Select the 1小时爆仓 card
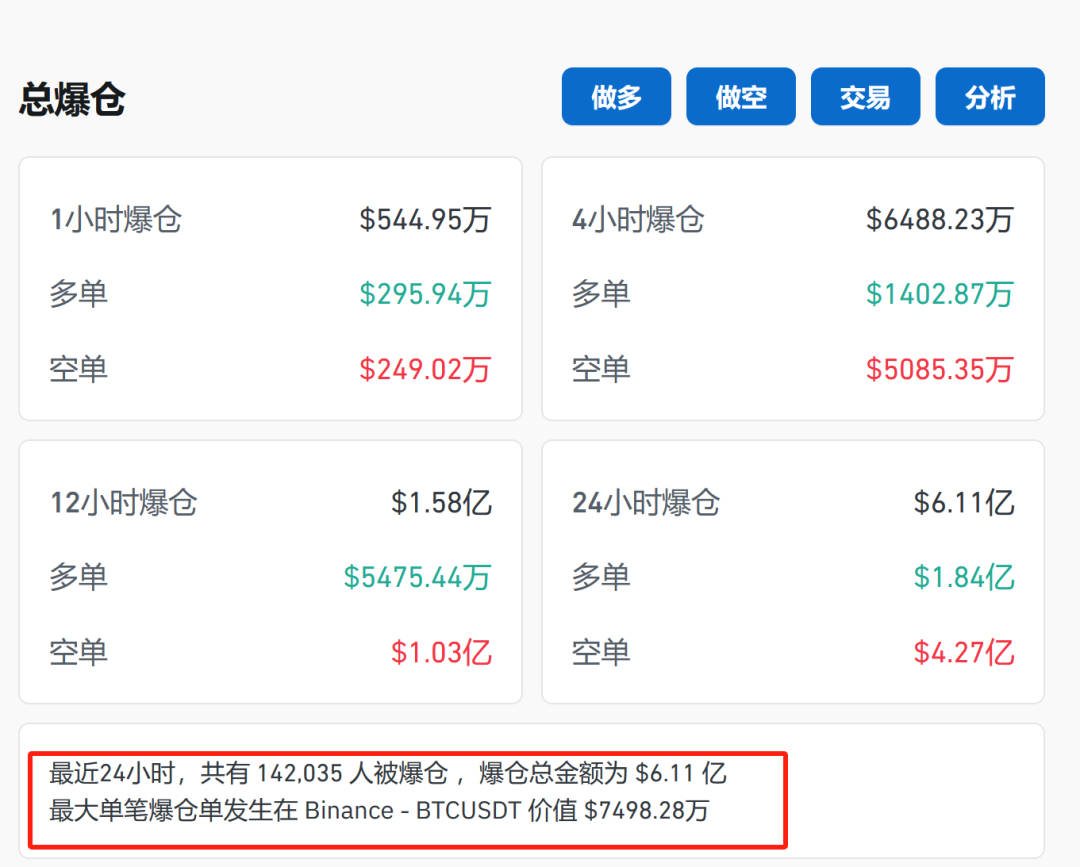The image size is (1080, 867). pos(269,289)
